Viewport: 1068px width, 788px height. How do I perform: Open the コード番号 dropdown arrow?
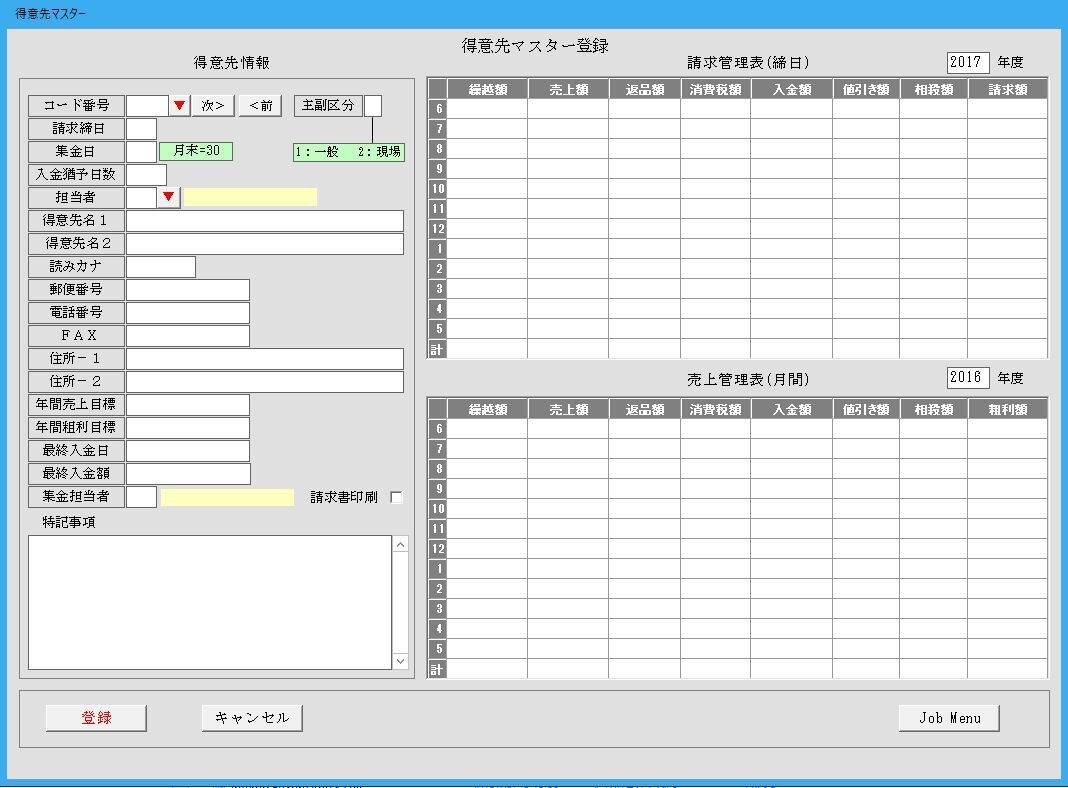pos(179,106)
